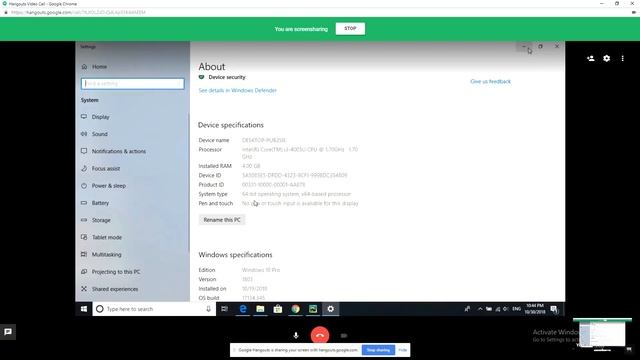Image resolution: width=640 pixels, height=360 pixels.
Task: Click the volume icon in system tray
Action: [506, 309]
